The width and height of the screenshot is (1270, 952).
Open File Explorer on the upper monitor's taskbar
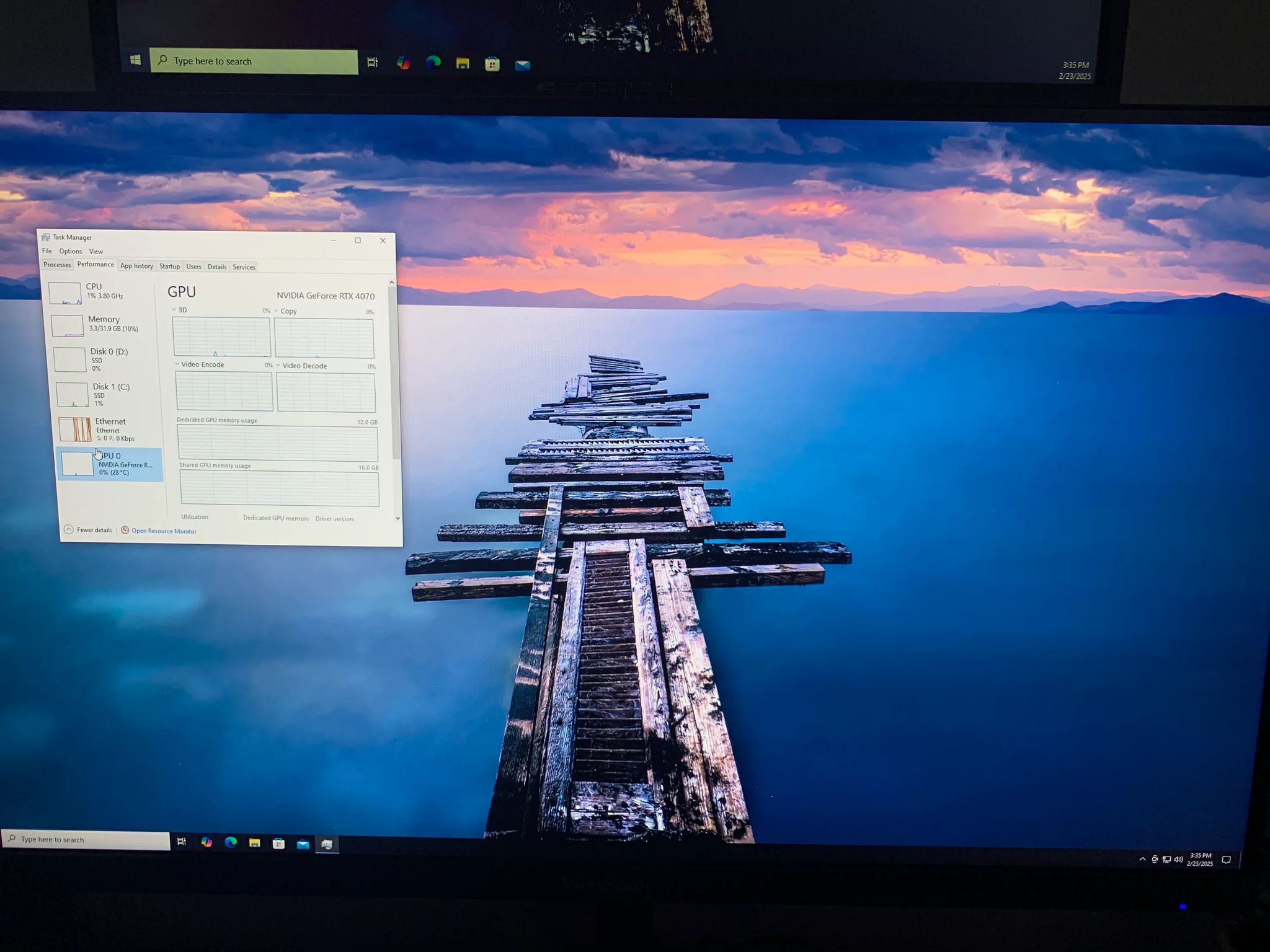click(463, 63)
